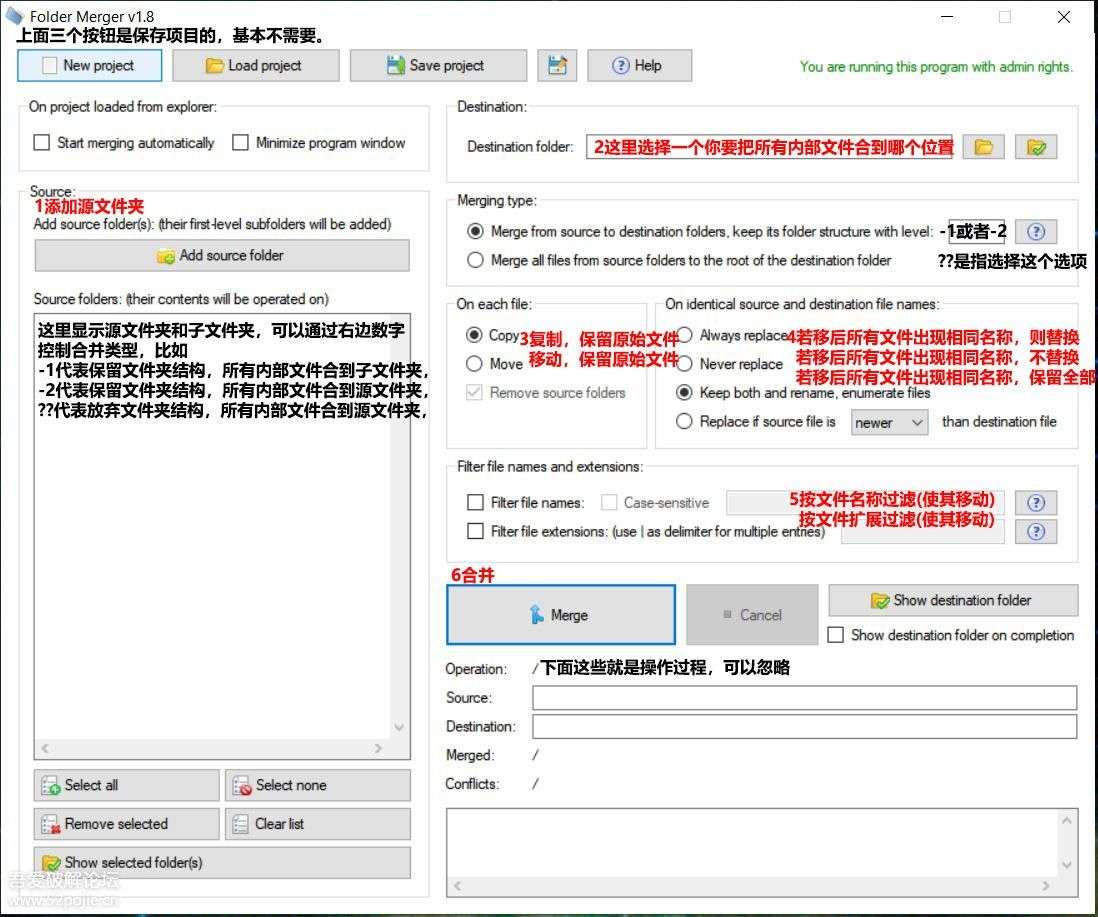This screenshot has height=917, width=1098.
Task: Open help for merging type options
Action: coord(1036,231)
